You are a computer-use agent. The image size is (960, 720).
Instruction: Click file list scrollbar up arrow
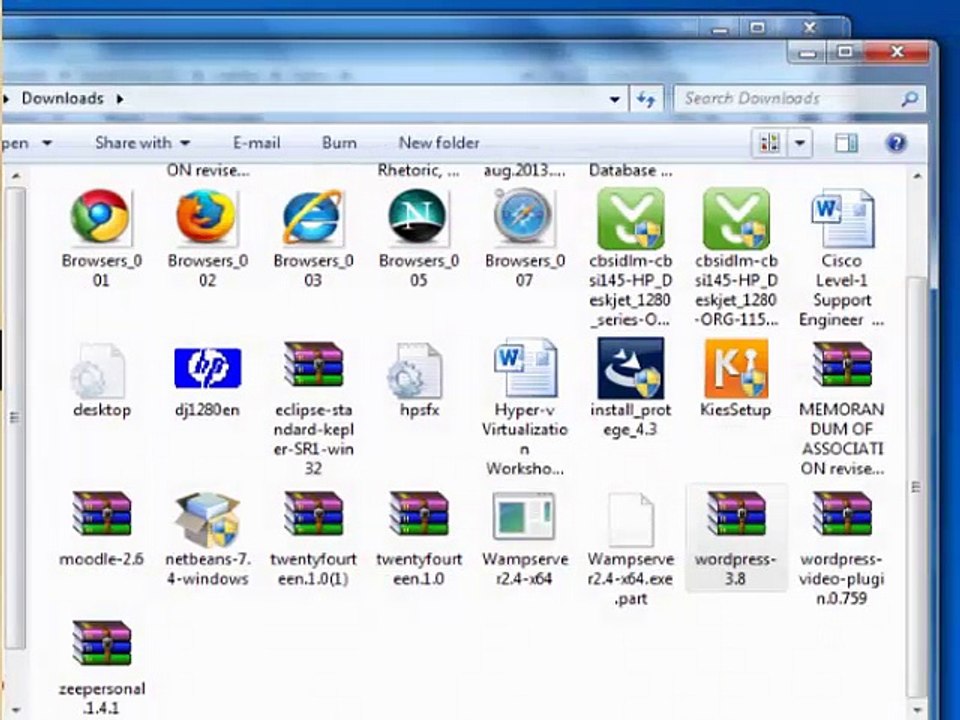coord(917,176)
